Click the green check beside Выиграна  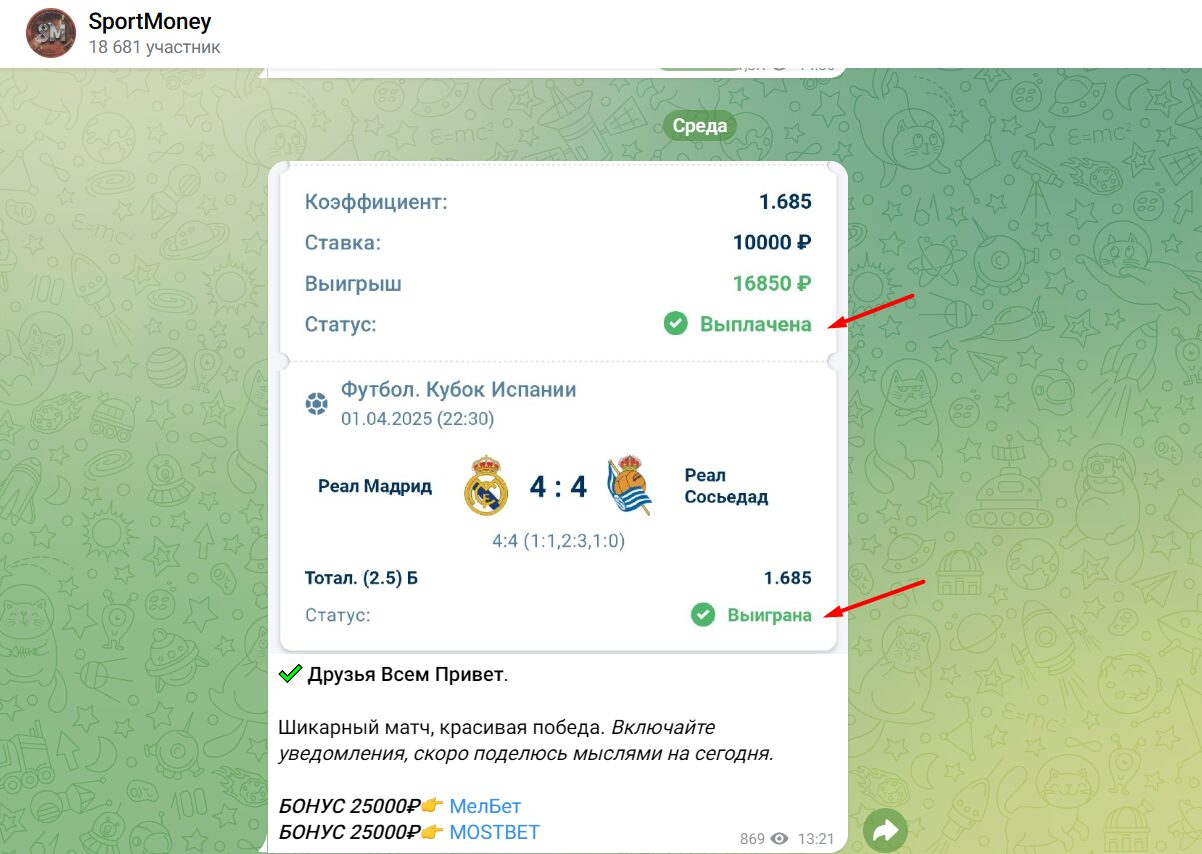pos(703,614)
